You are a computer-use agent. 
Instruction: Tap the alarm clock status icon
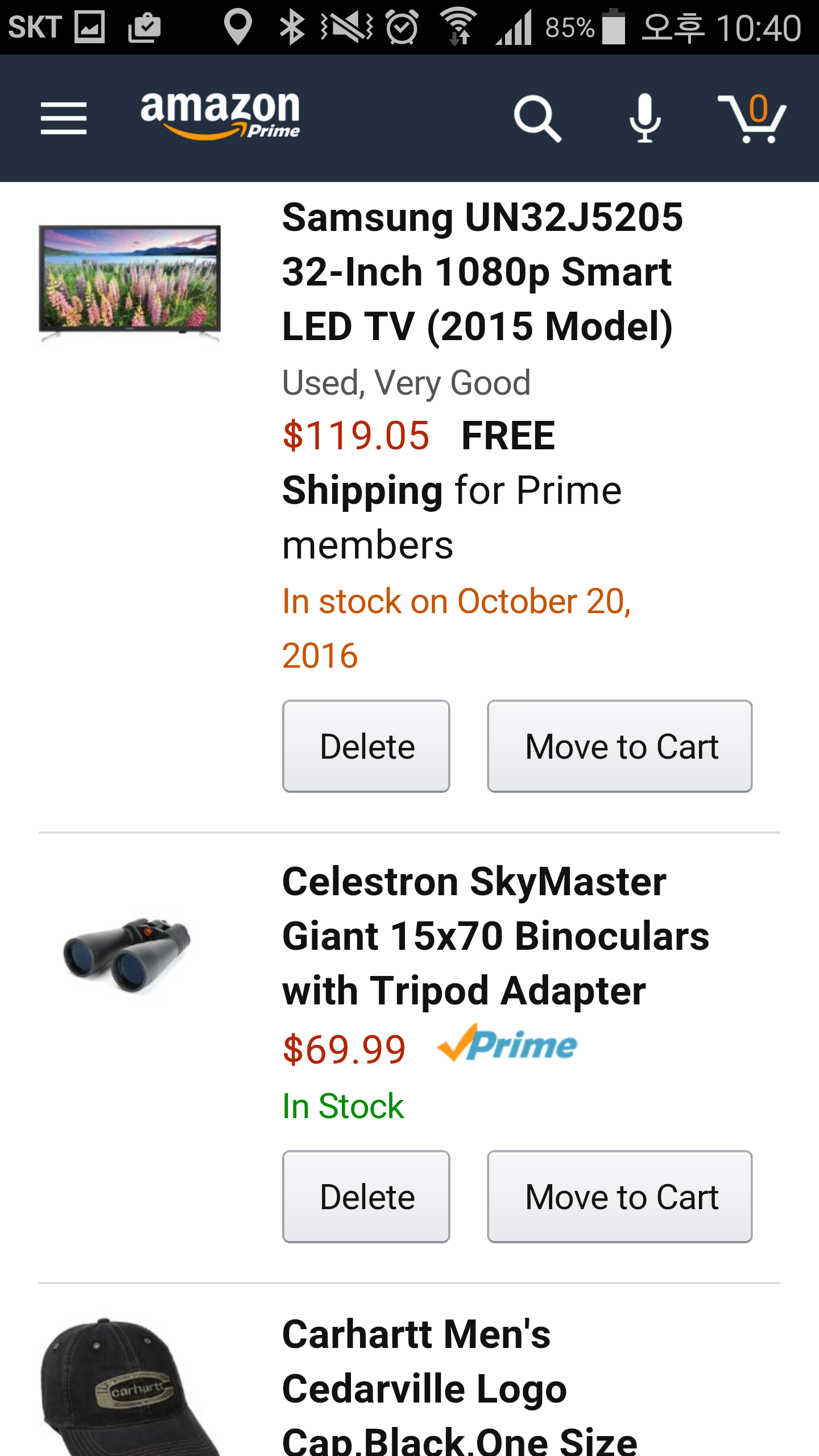(403, 27)
